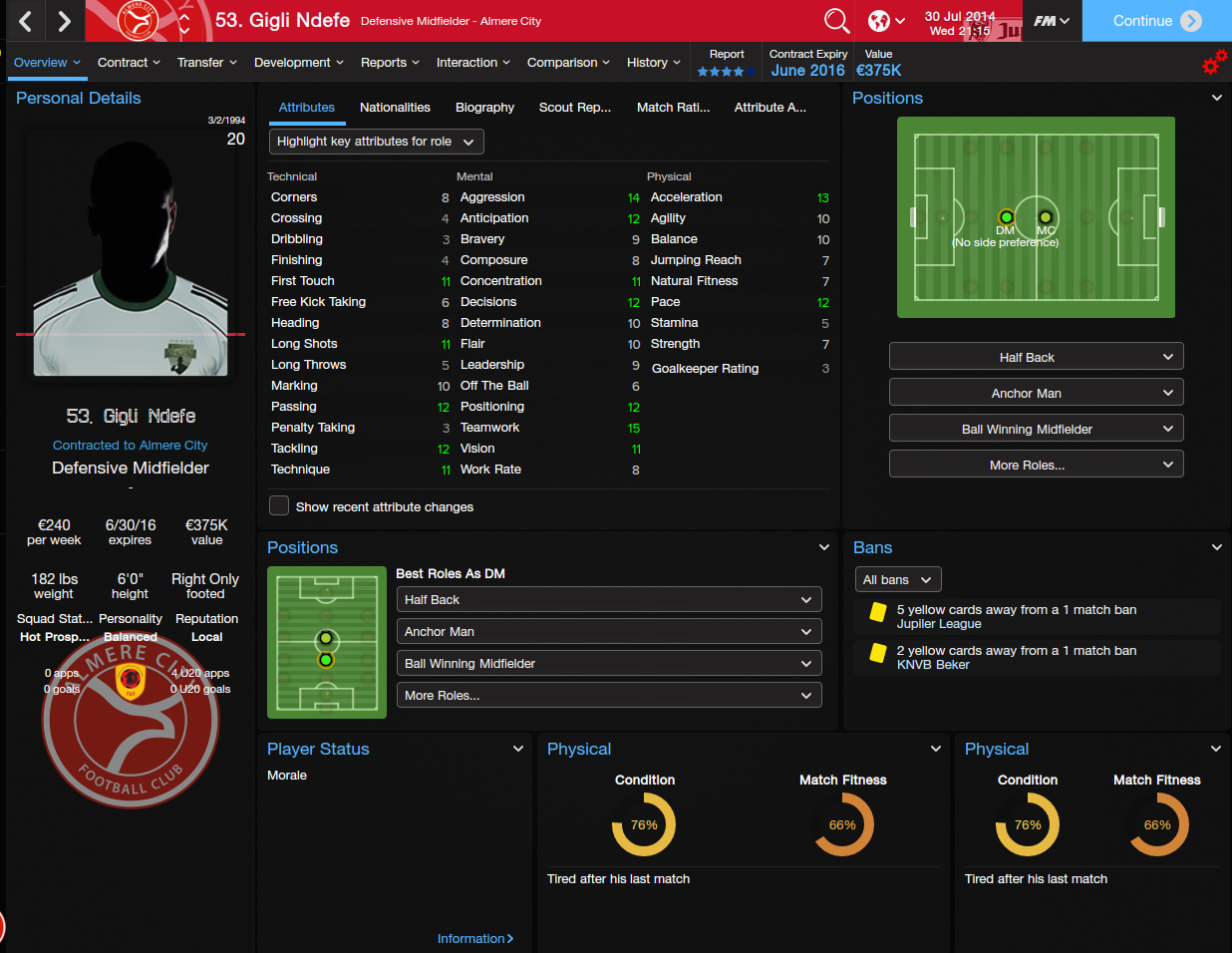Click the DM position dot on the pitch
The image size is (1232, 953).
pos(1006,216)
